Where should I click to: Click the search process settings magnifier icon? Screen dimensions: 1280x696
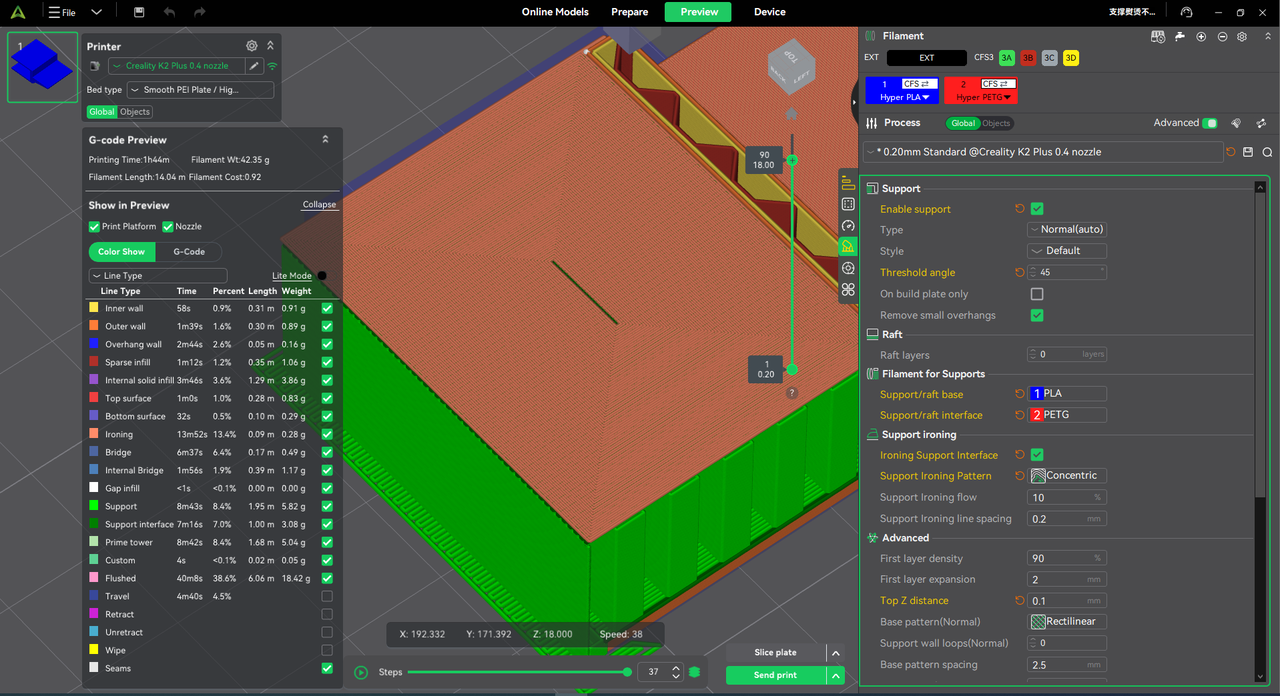point(1267,152)
